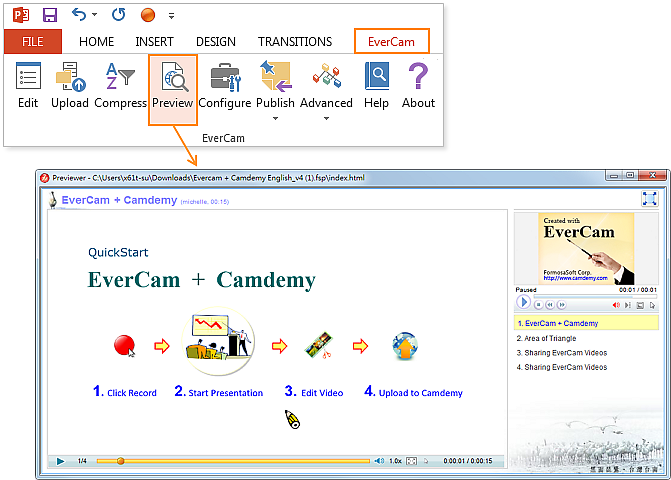The image size is (671, 480).
Task: Click the Edit icon in the EverCam ribbon
Action: [28, 76]
